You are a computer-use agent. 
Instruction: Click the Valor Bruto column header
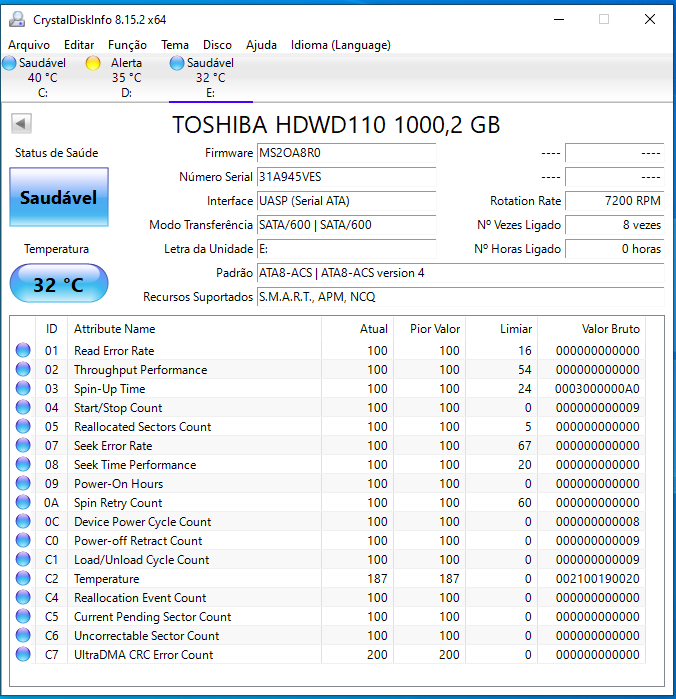tap(592, 329)
